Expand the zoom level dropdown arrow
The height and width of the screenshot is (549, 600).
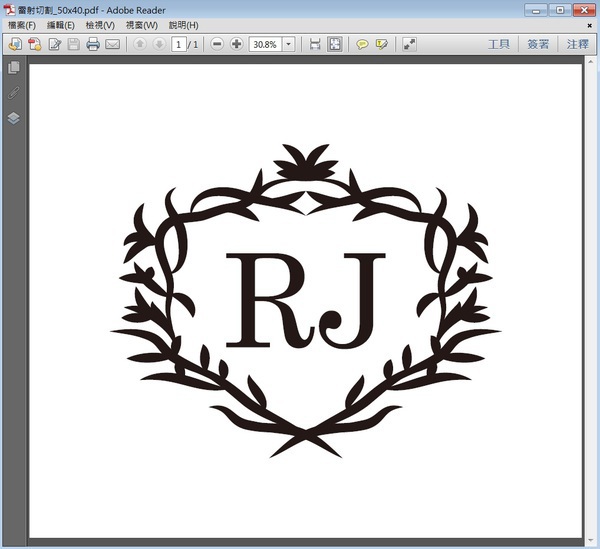(289, 44)
